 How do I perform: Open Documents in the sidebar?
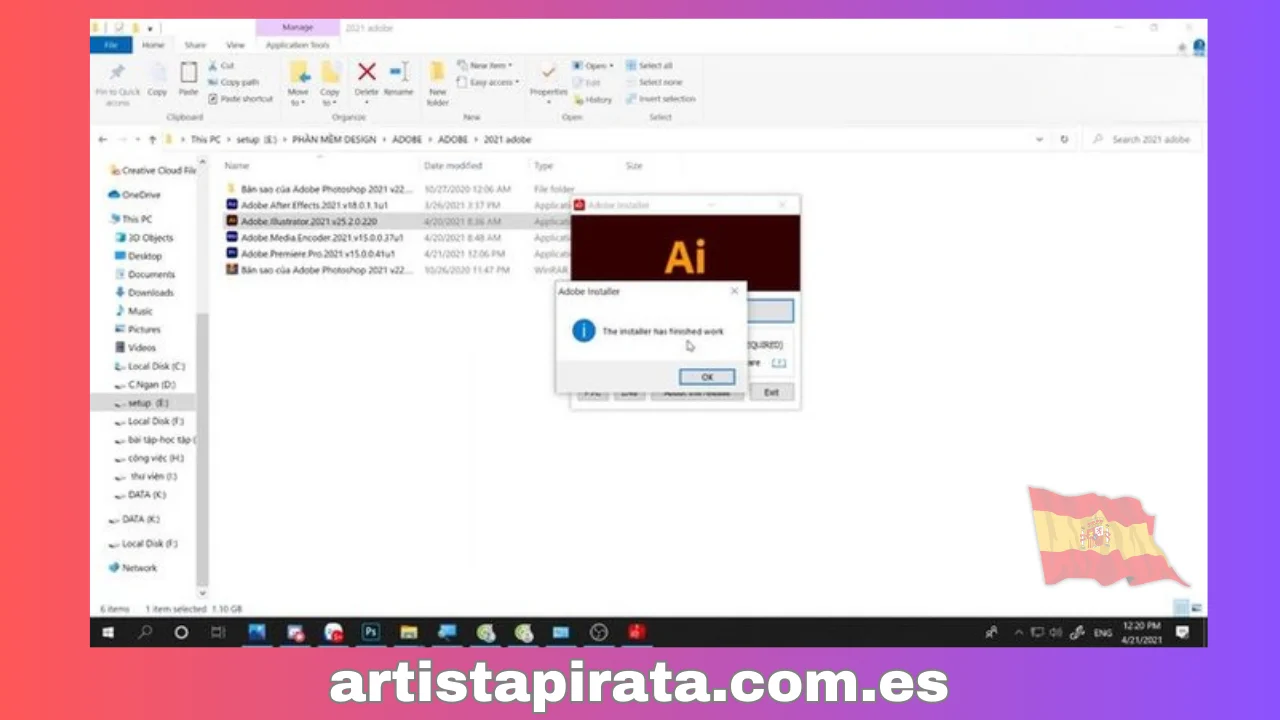tap(144, 274)
